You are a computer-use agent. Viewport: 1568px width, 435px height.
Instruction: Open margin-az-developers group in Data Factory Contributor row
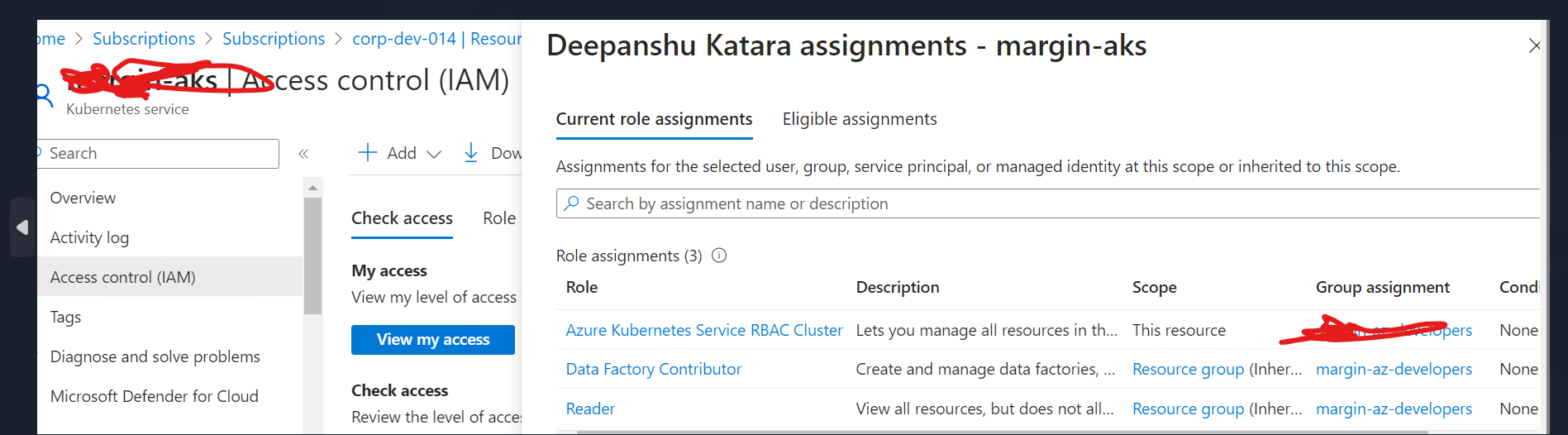[1394, 369]
